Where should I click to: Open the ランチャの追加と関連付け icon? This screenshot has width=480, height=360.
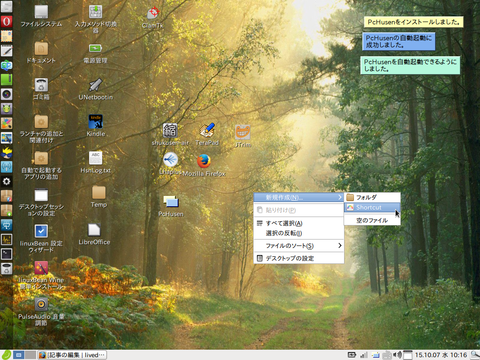coord(41,122)
